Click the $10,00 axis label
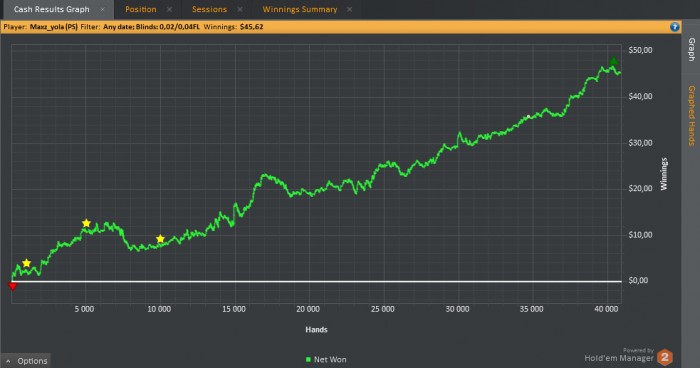Screen dimensions: 700x368 pyautogui.click(x=640, y=235)
